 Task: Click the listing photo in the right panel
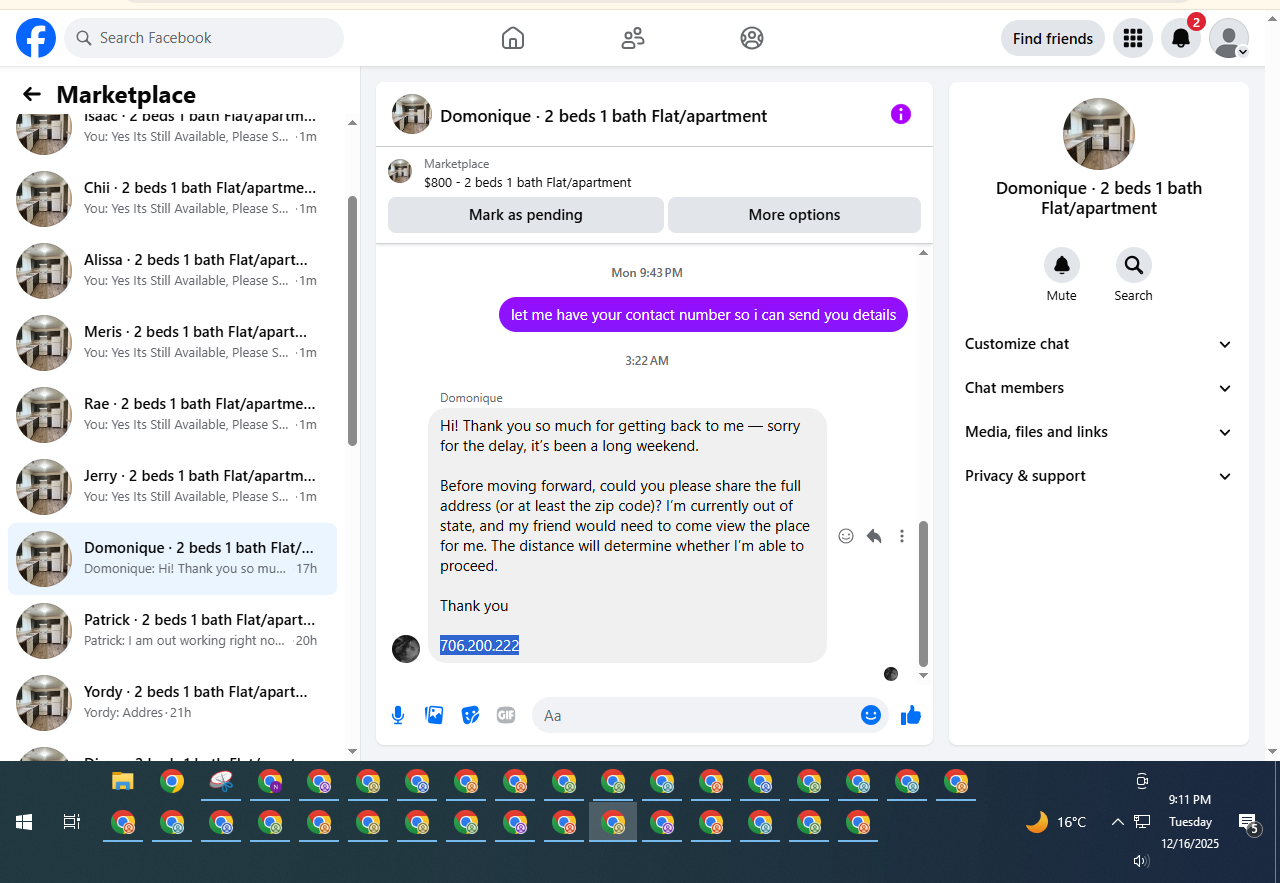[x=1098, y=134]
